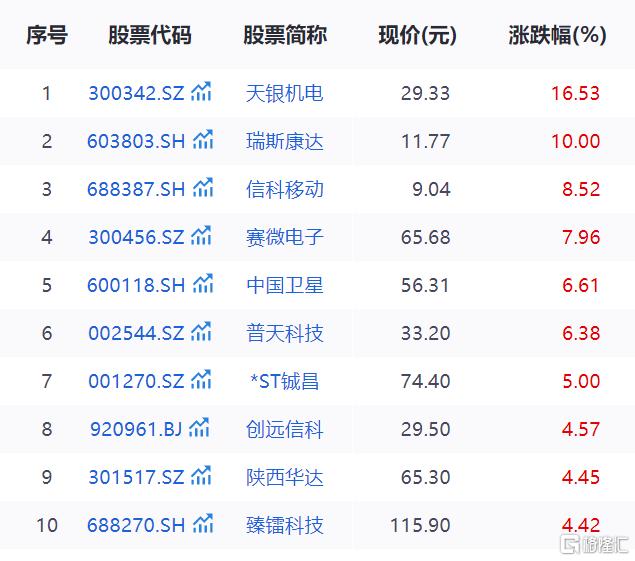Viewport: 635px width, 561px height.
Task: Select change percentage 5.00
Action: tap(581, 382)
